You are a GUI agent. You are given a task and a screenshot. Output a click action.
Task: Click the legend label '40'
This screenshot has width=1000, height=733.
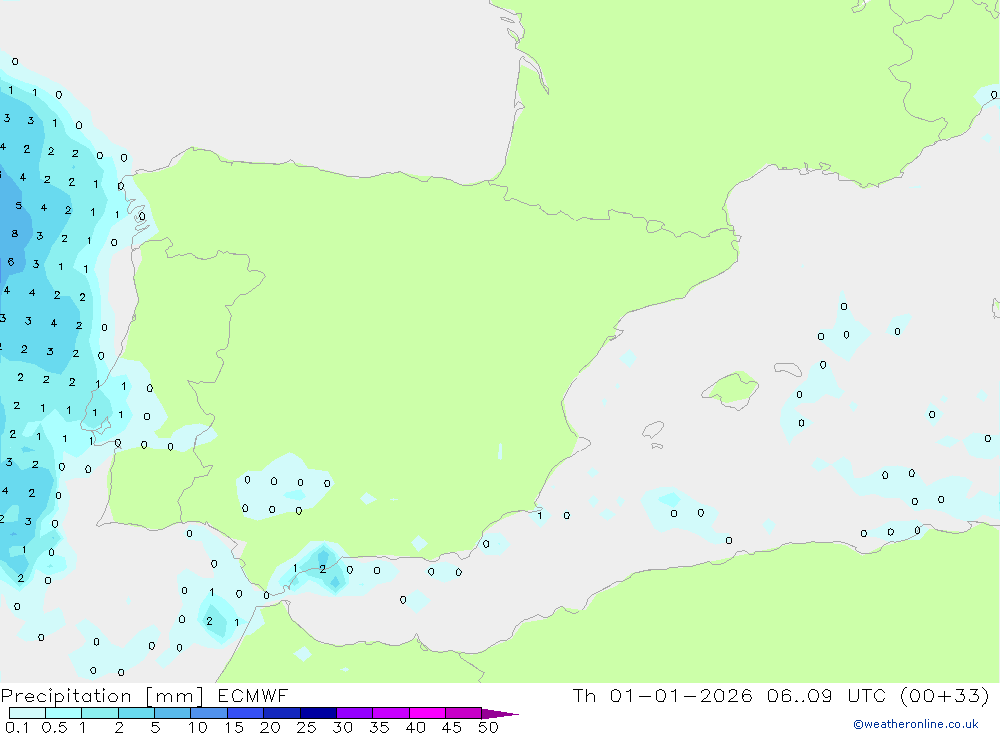(x=416, y=727)
